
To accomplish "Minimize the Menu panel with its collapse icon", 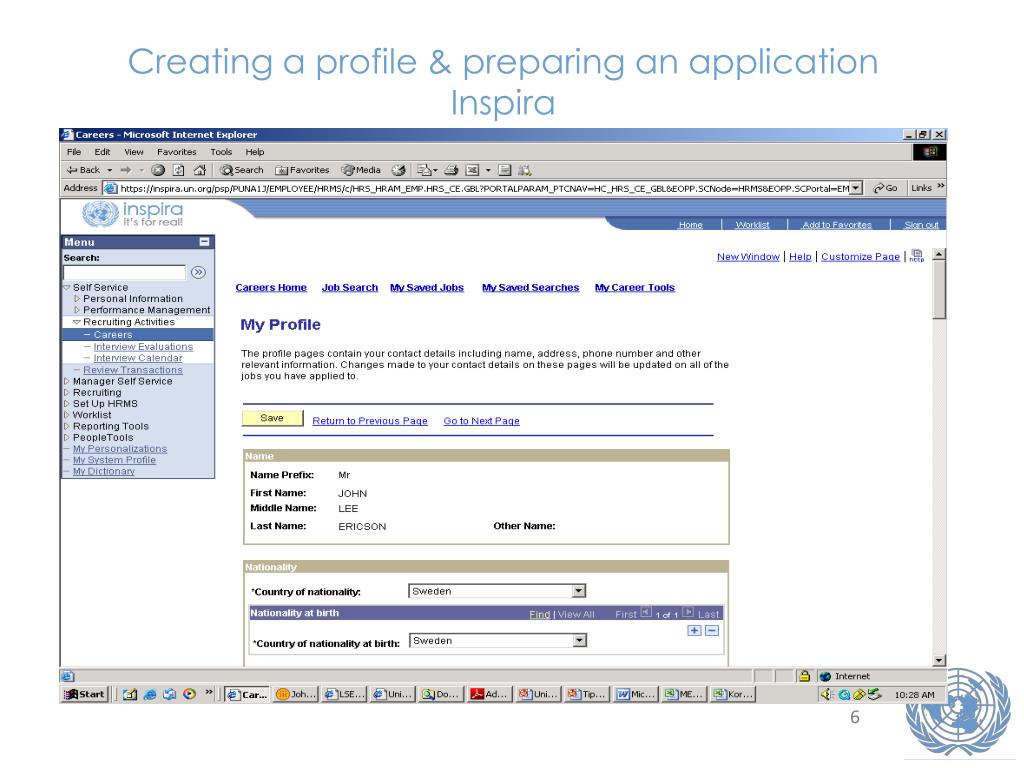I will point(204,242).
